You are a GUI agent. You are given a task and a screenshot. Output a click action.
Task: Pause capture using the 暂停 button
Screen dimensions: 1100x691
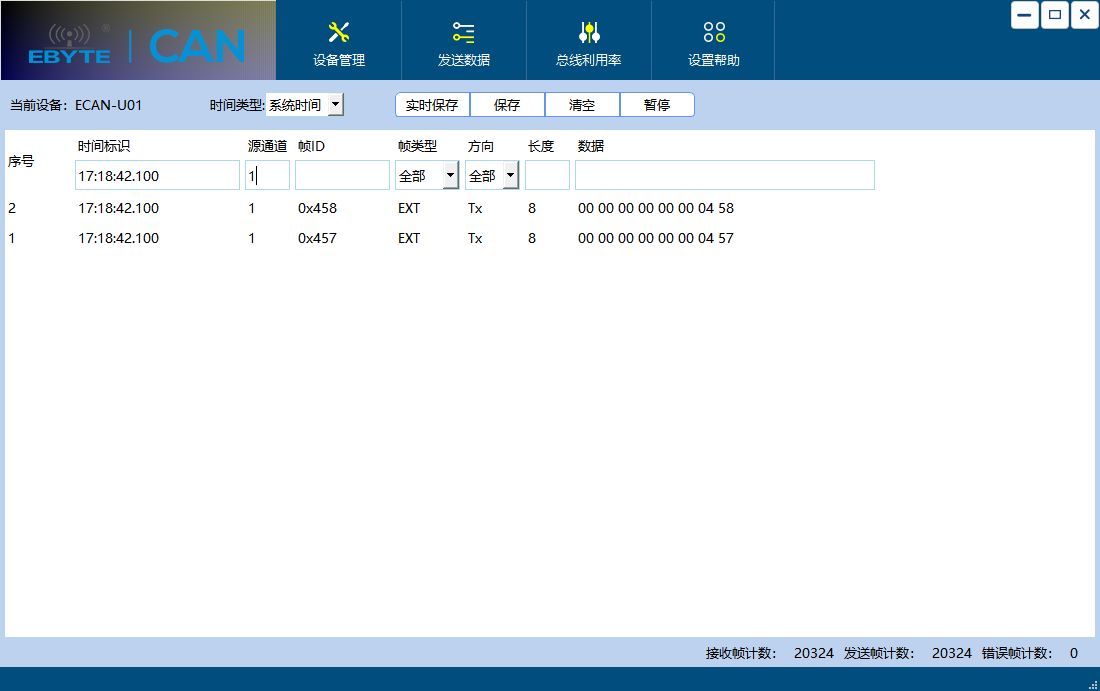tap(657, 104)
